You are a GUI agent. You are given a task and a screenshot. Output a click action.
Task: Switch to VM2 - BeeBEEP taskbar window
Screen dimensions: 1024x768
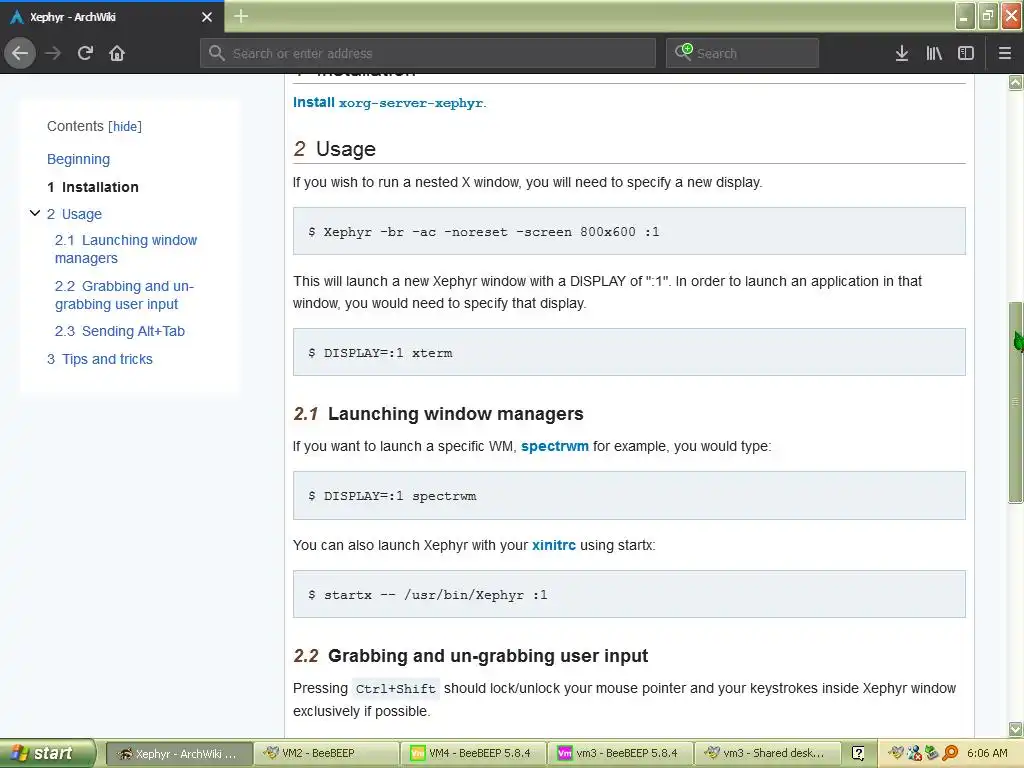(326, 754)
